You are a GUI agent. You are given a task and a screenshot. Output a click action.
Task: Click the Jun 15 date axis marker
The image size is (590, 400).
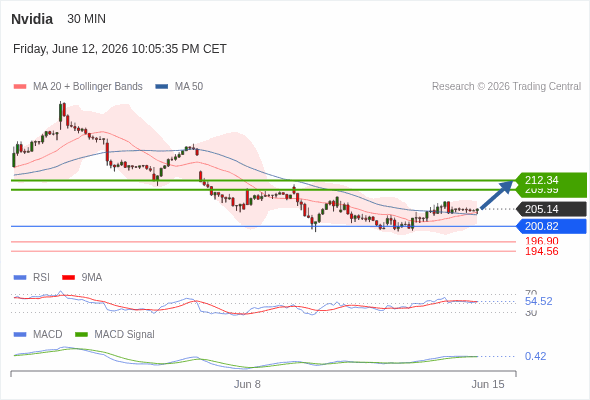[488, 384]
